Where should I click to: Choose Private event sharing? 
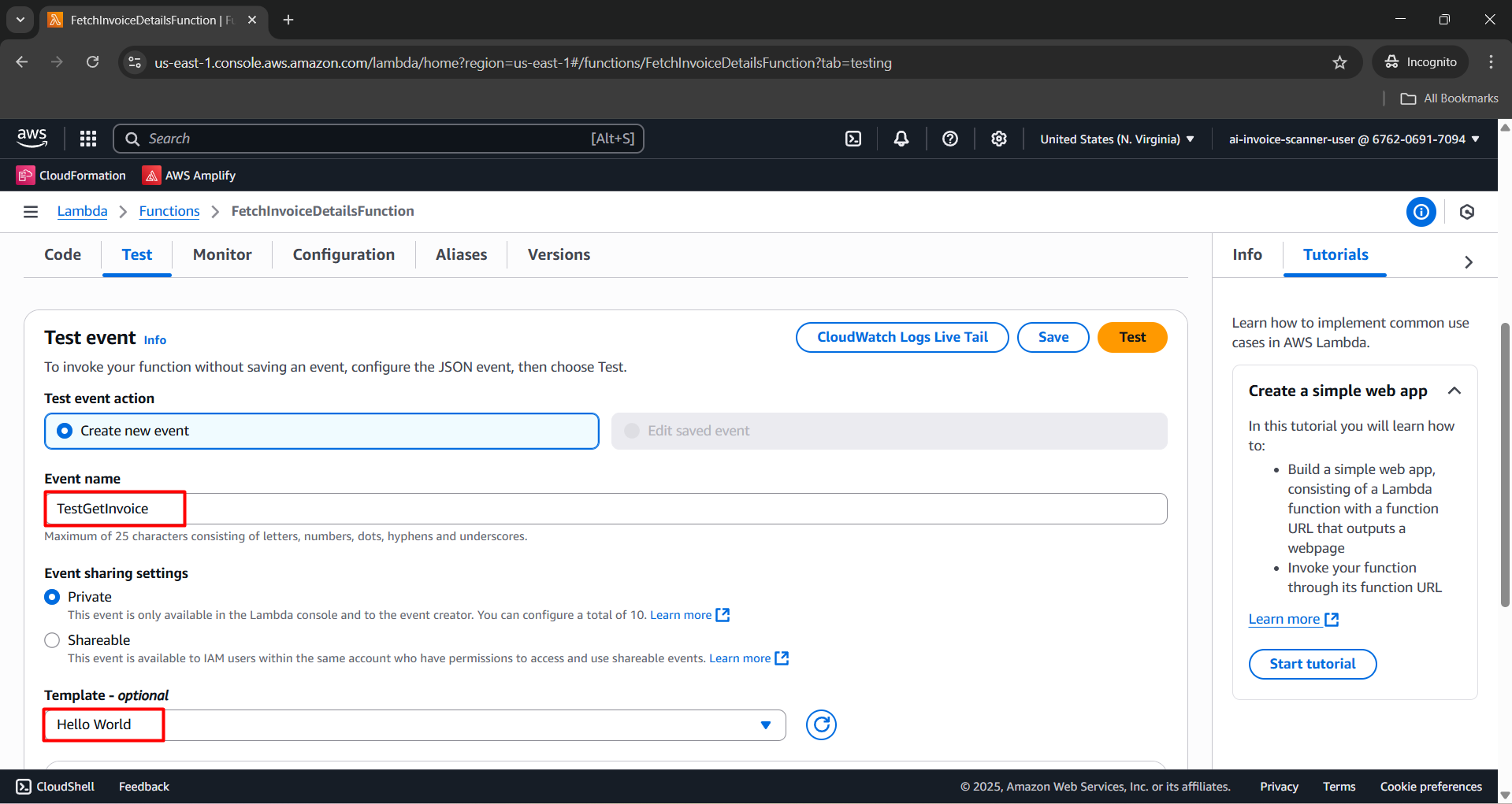click(x=52, y=597)
